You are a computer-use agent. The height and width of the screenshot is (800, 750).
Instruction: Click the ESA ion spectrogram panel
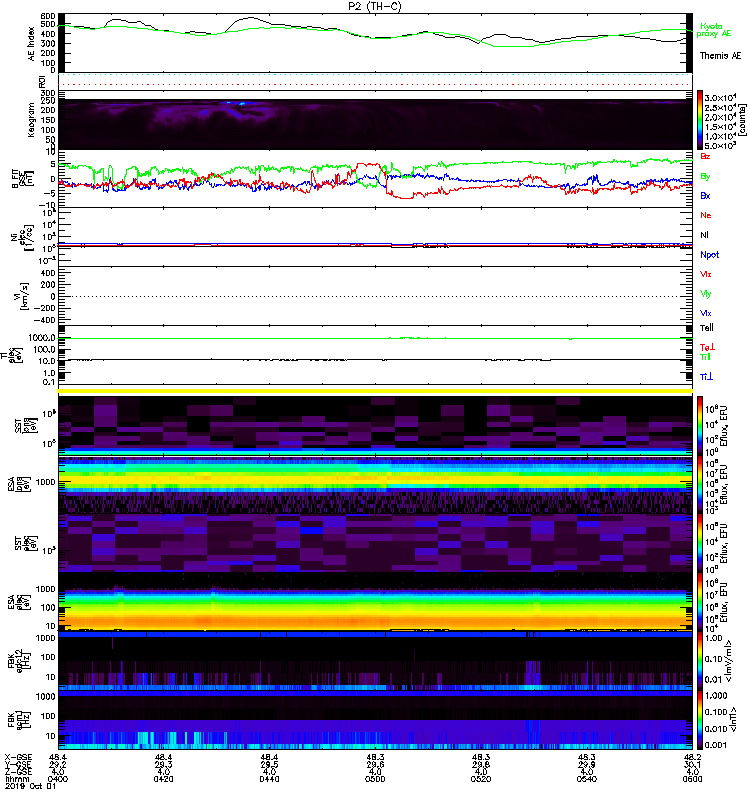pyautogui.click(x=375, y=484)
